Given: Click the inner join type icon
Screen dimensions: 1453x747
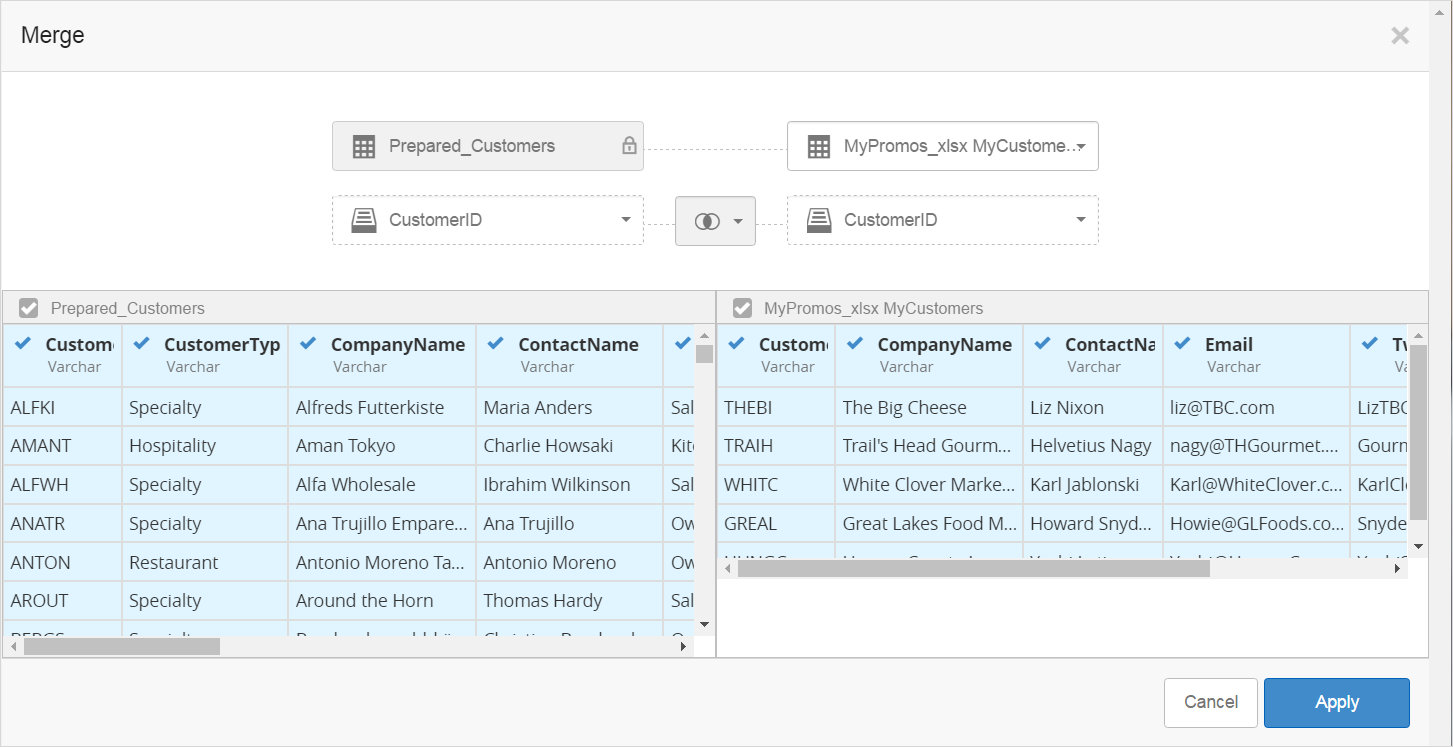Looking at the screenshot, I should click(707, 221).
